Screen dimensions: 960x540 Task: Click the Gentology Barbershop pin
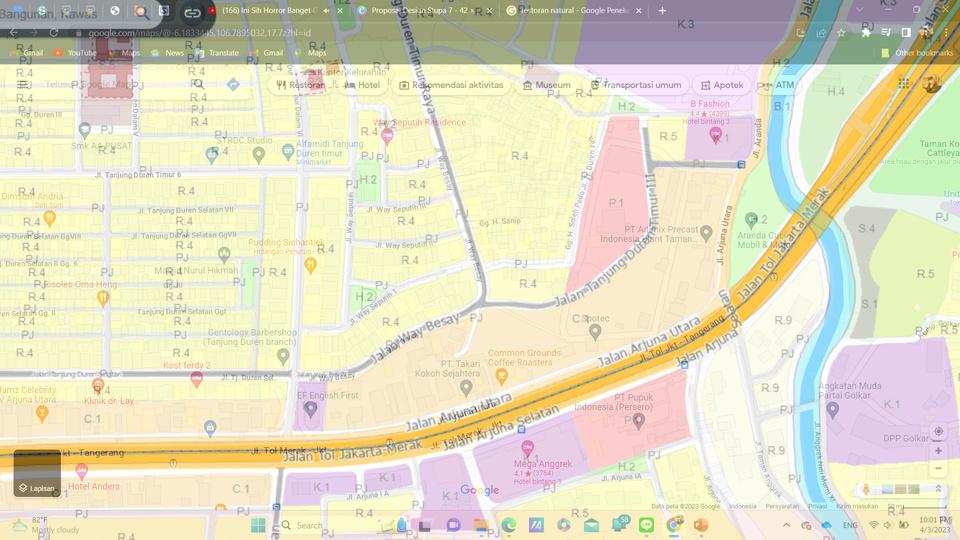click(x=283, y=356)
